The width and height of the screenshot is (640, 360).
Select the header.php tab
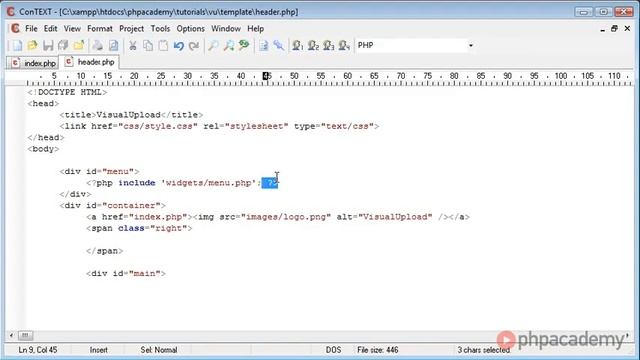tap(89, 62)
